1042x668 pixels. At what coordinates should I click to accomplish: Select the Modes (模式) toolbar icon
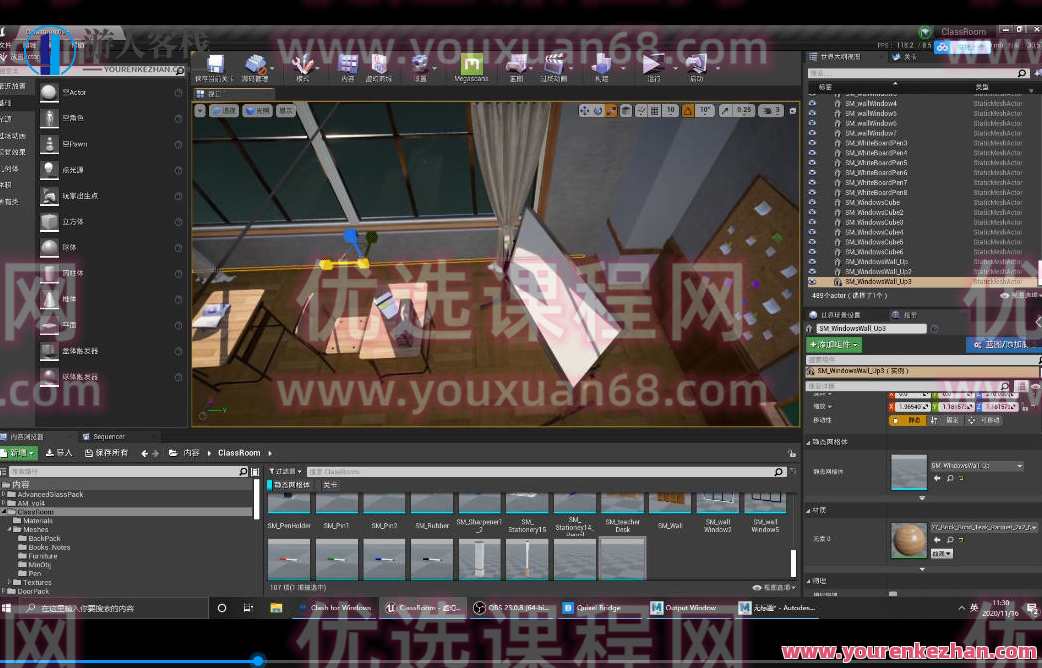pyautogui.click(x=302, y=67)
